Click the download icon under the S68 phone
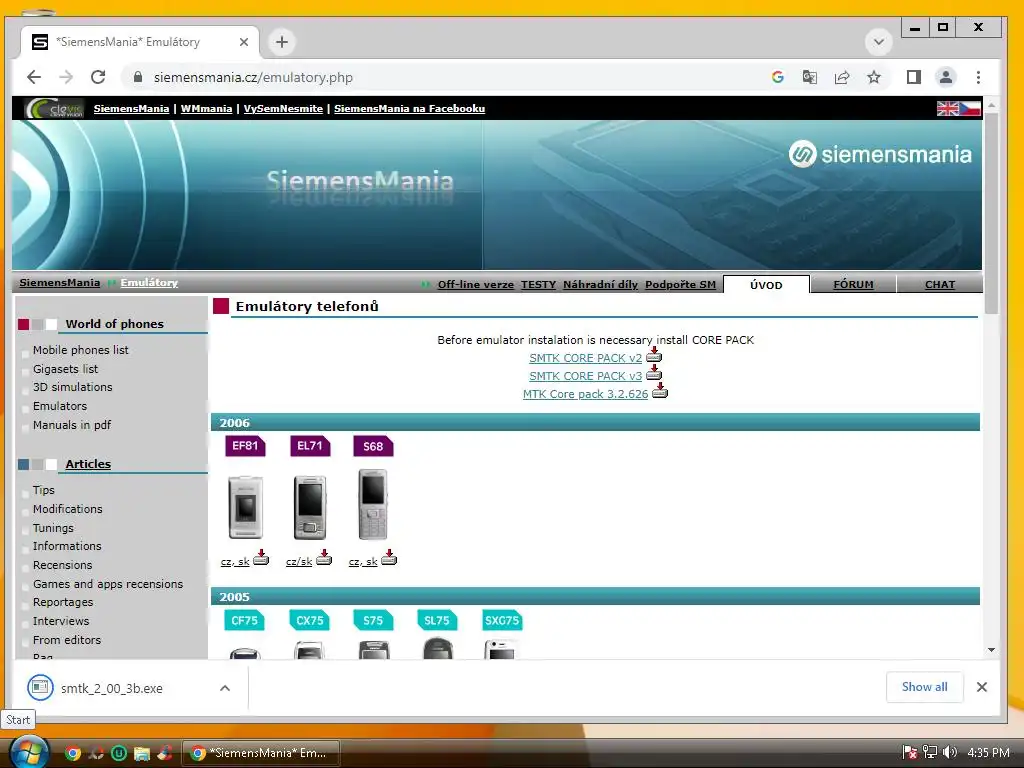This screenshot has width=1024, height=768. [389, 557]
